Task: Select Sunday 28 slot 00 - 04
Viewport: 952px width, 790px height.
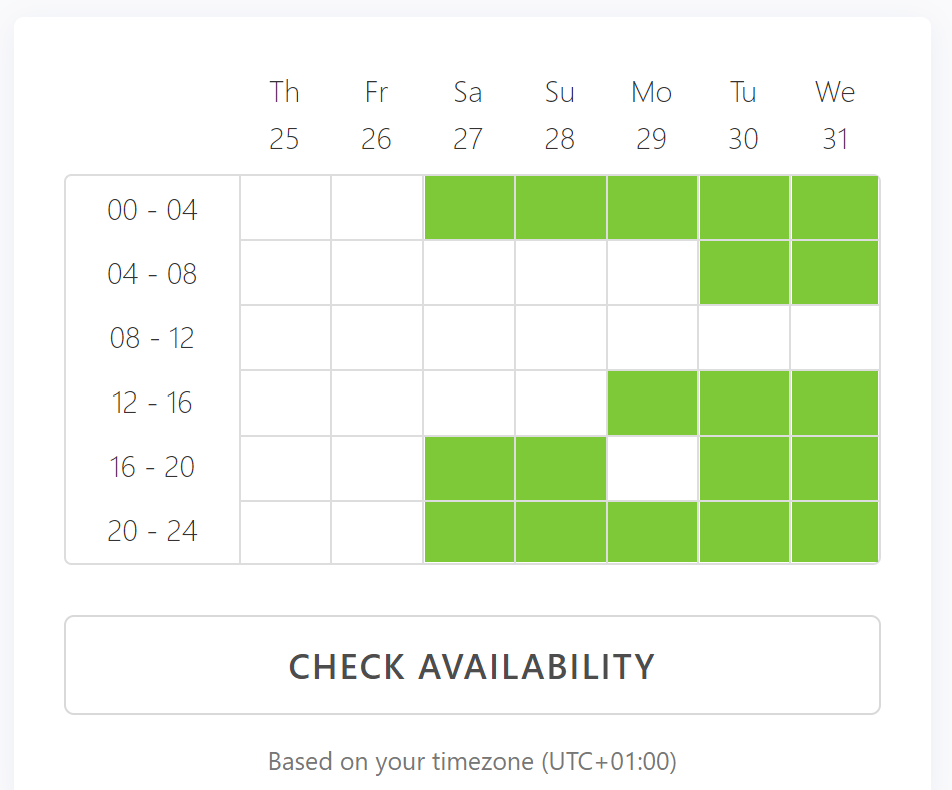Action: coord(560,208)
